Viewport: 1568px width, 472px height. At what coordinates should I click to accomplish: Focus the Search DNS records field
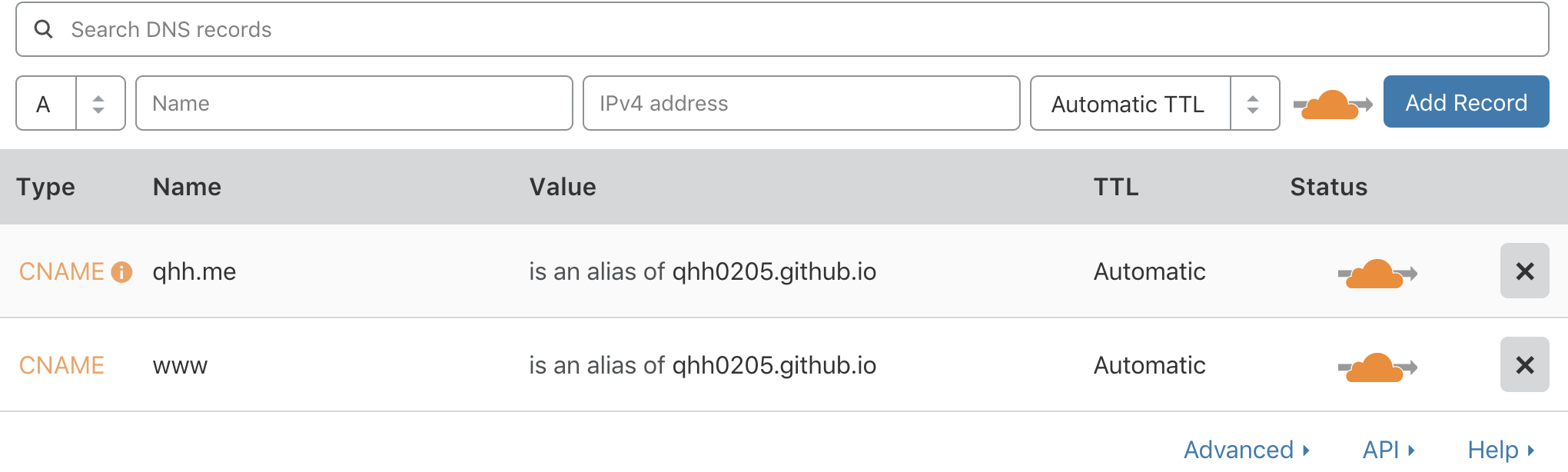coord(782,29)
